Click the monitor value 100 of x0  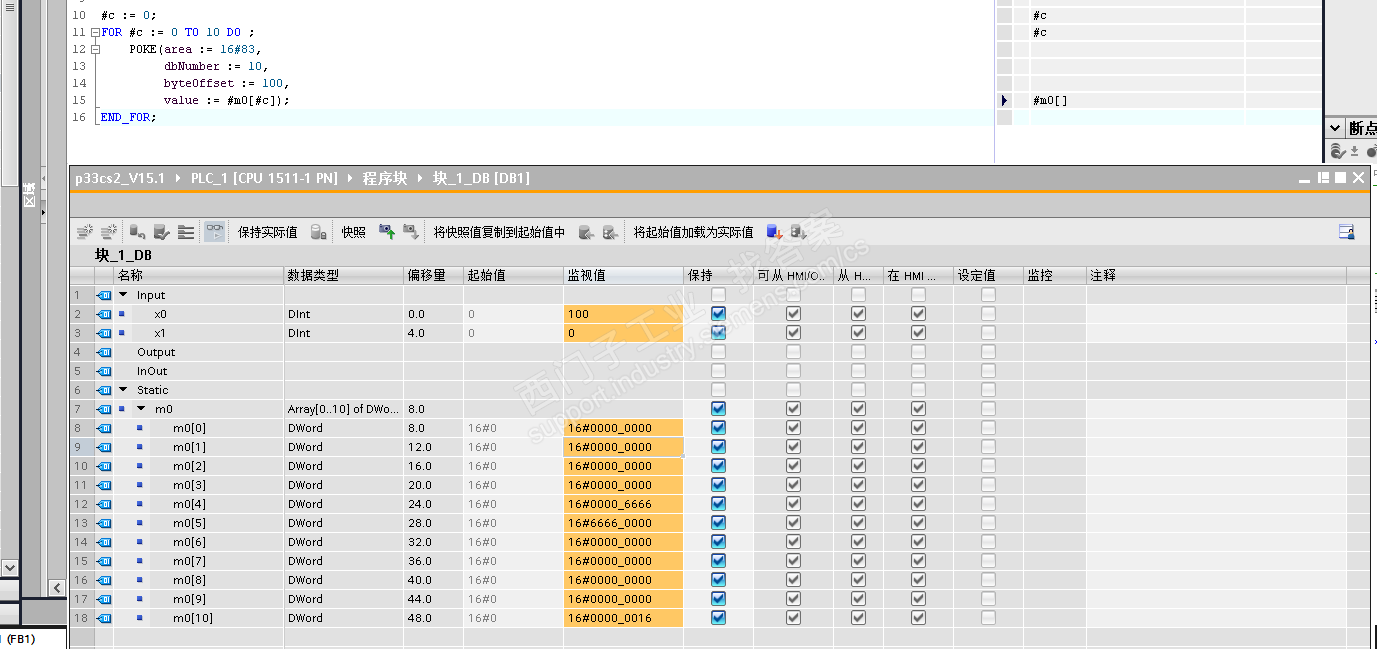point(623,314)
